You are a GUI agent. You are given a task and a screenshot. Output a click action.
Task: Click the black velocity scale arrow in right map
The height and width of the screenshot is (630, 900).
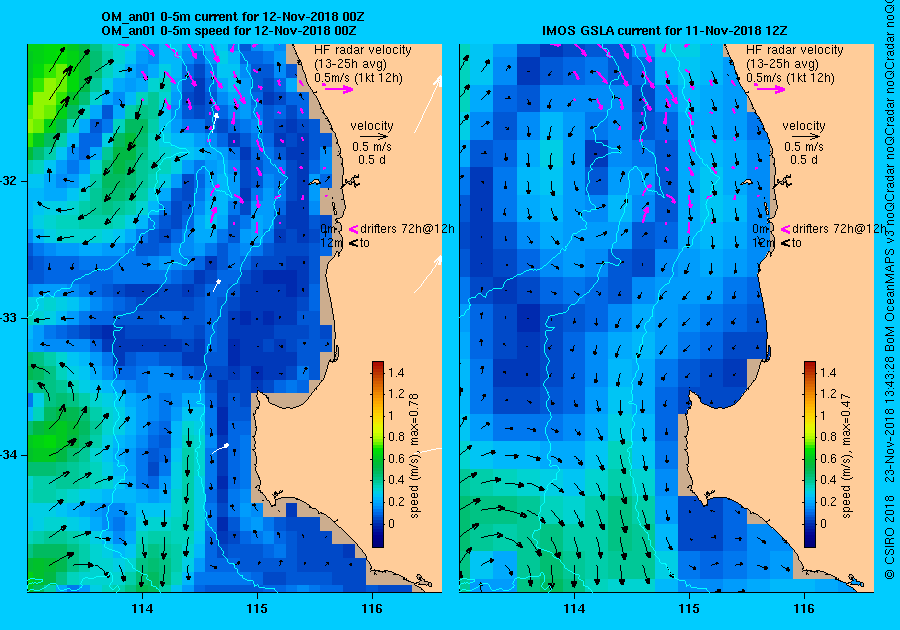[x=805, y=137]
